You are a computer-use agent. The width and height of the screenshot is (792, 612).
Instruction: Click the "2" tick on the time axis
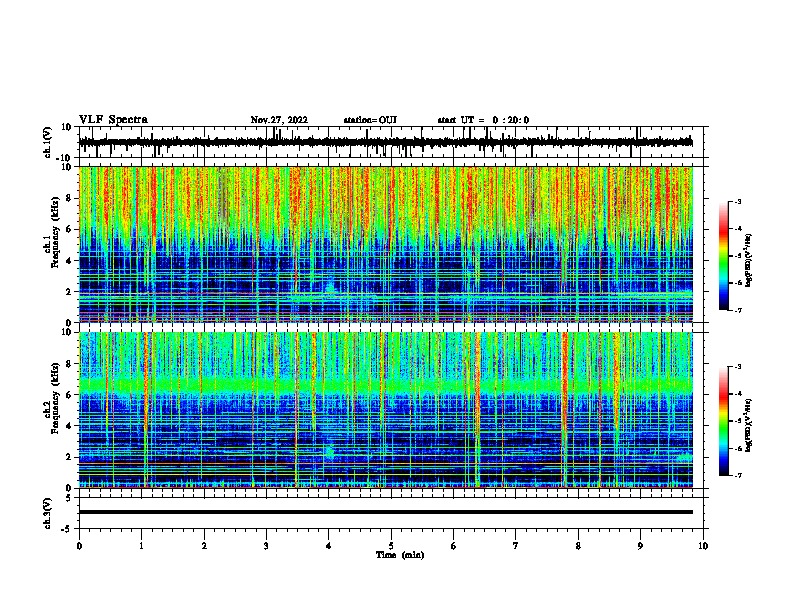(x=204, y=546)
